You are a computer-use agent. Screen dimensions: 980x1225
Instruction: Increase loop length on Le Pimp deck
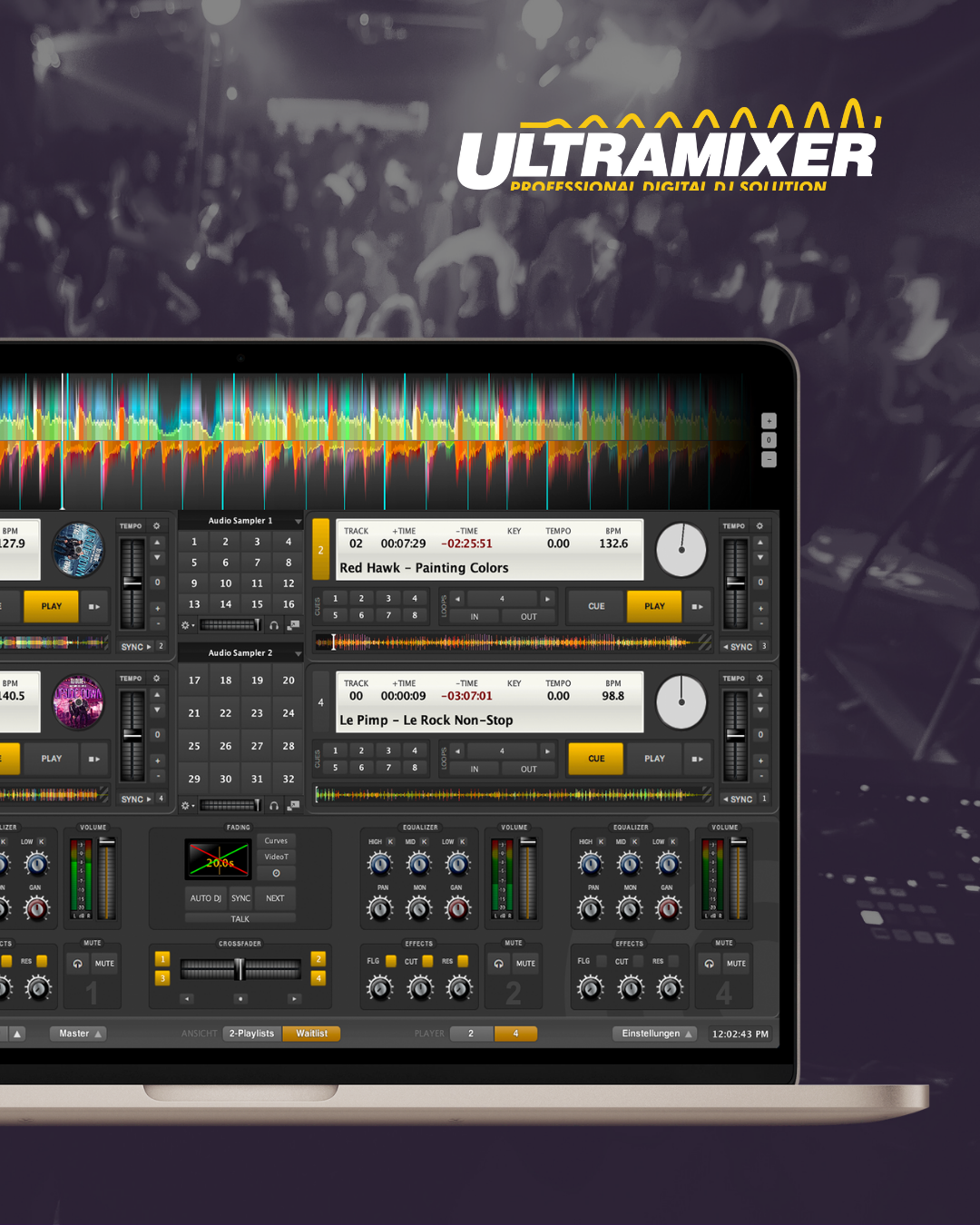(x=547, y=751)
